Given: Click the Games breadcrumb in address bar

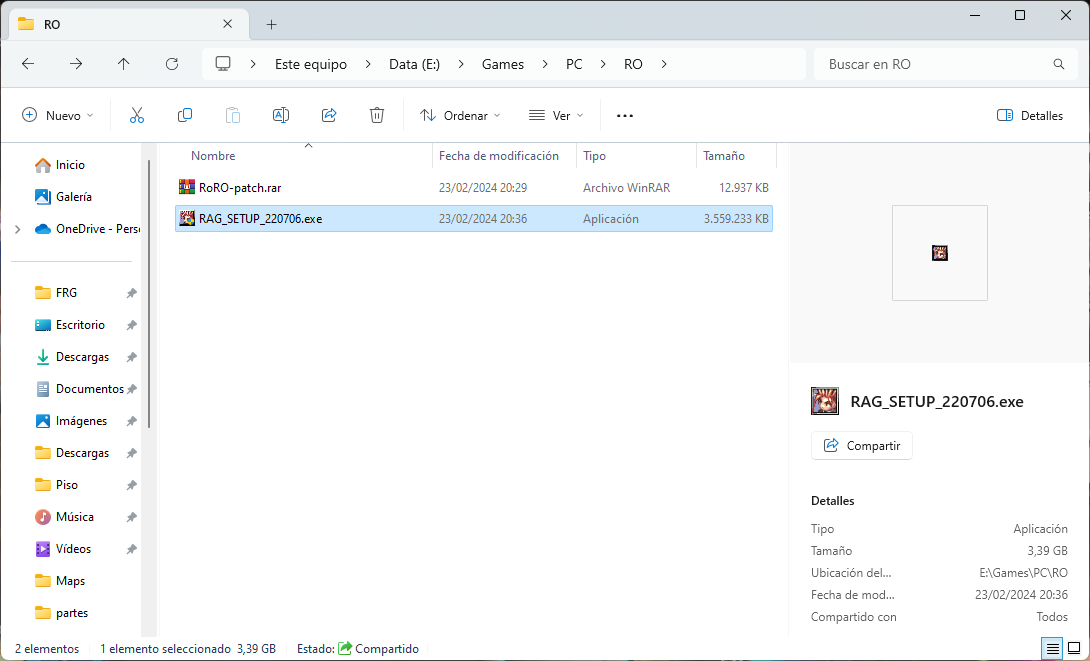Looking at the screenshot, I should pos(502,64).
